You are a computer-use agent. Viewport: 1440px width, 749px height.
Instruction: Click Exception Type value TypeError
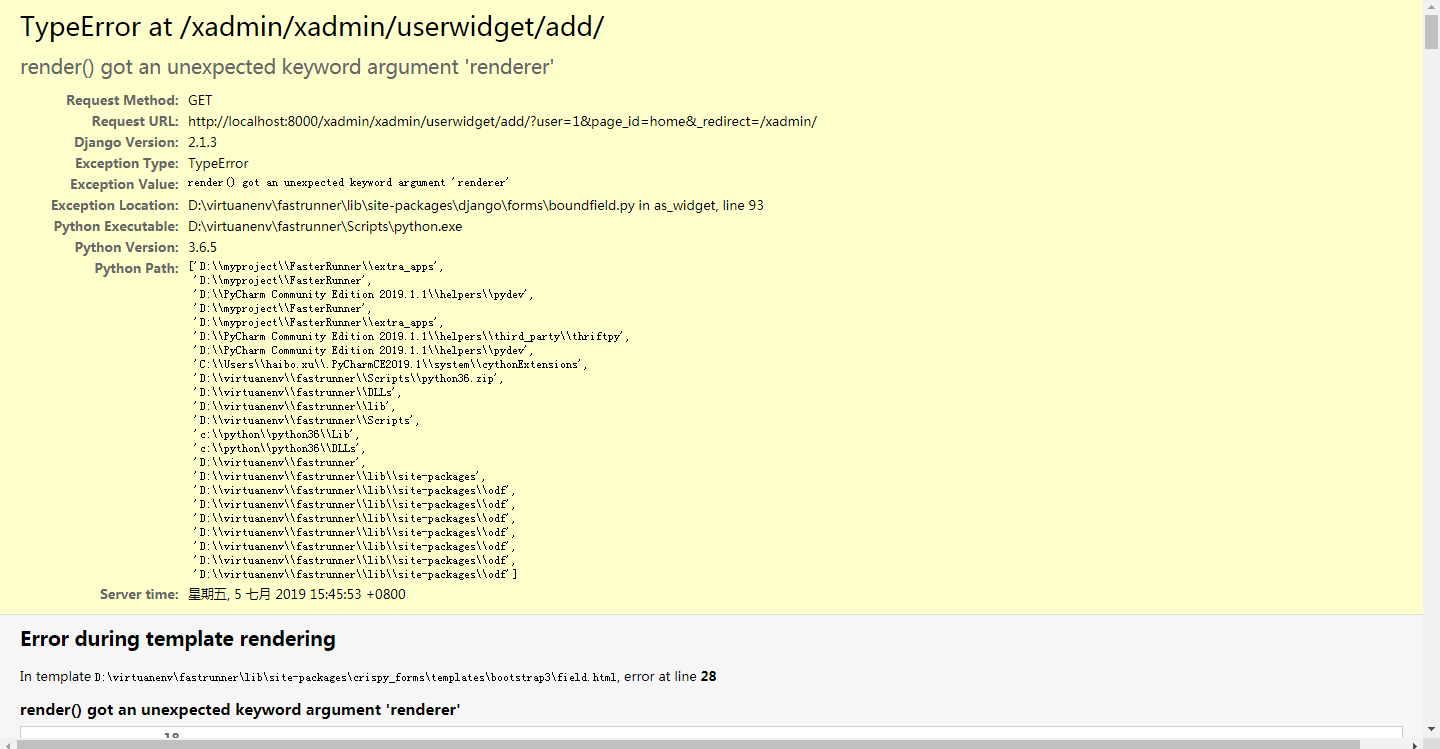pyautogui.click(x=218, y=163)
